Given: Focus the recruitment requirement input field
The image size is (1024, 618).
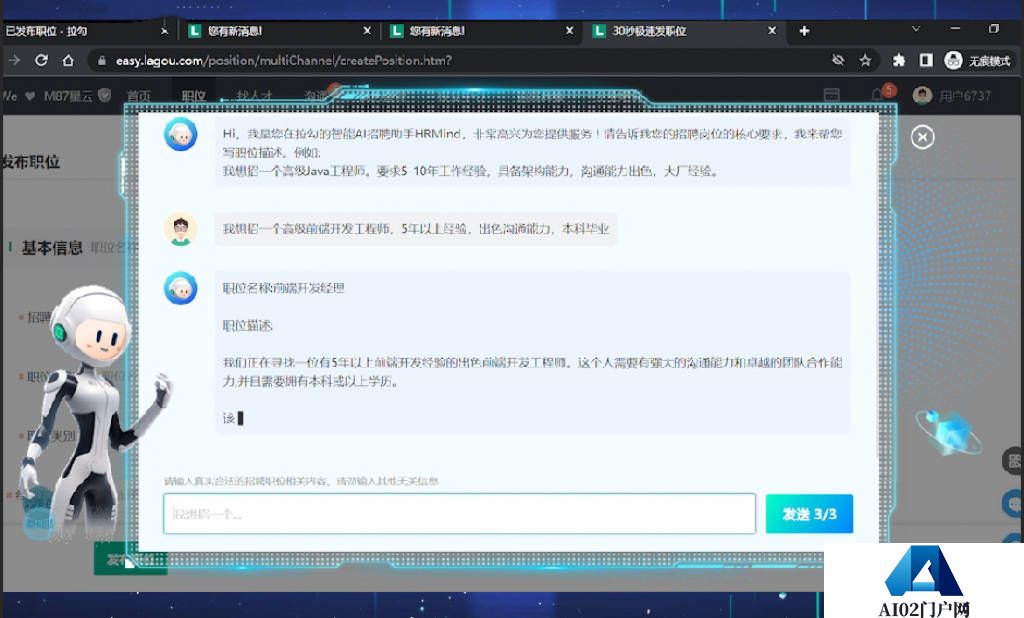Looking at the screenshot, I should coord(460,514).
